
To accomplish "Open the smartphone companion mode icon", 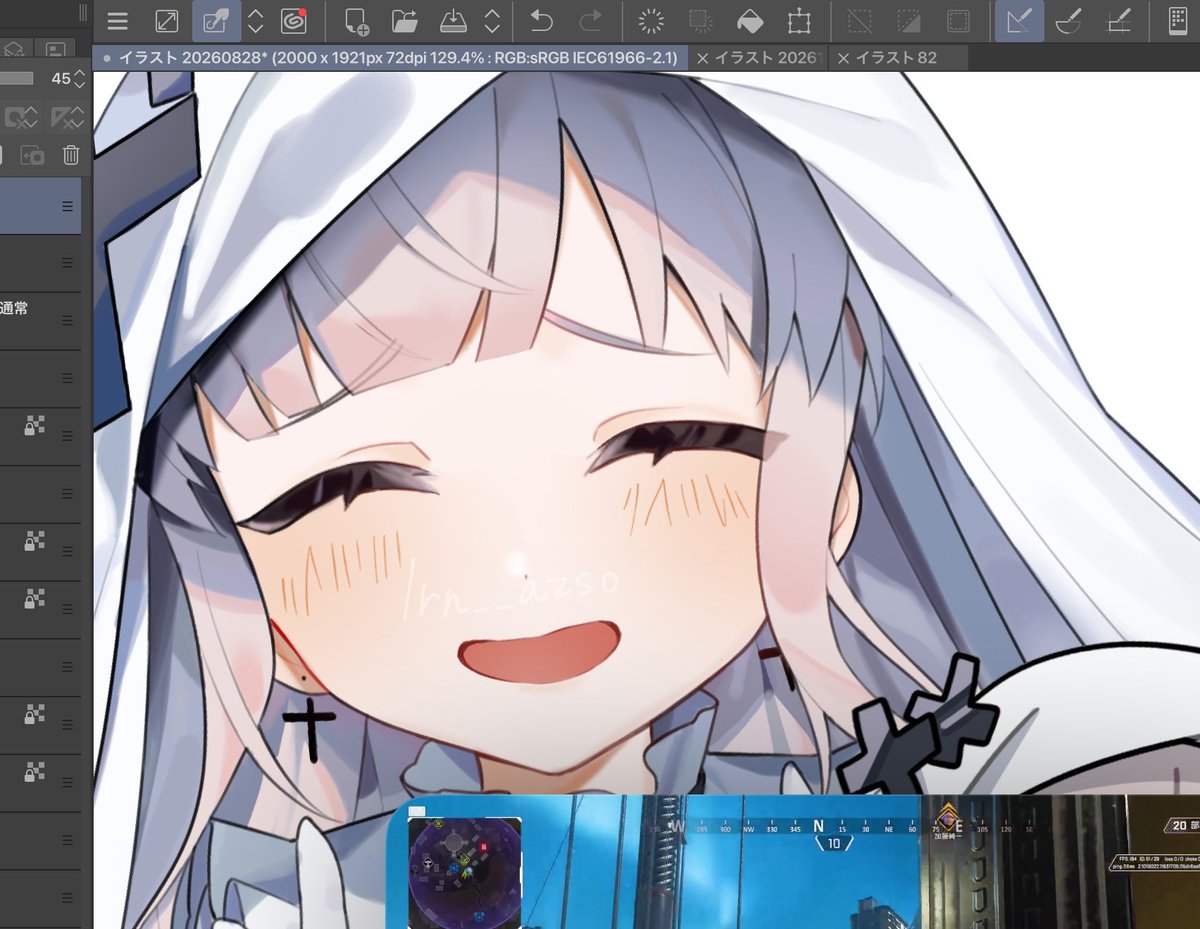I will pyautogui.click(x=1179, y=21).
